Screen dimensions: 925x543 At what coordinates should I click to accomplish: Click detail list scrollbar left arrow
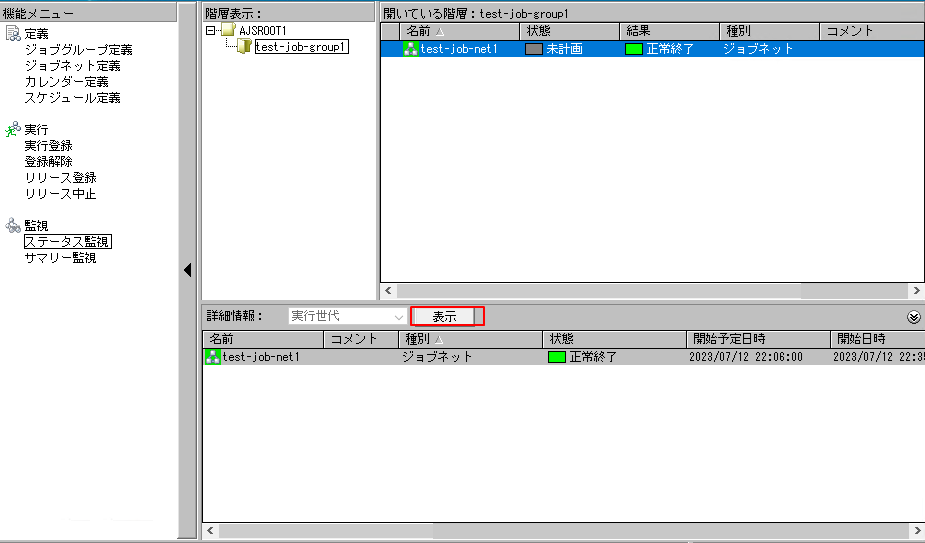tap(210, 531)
